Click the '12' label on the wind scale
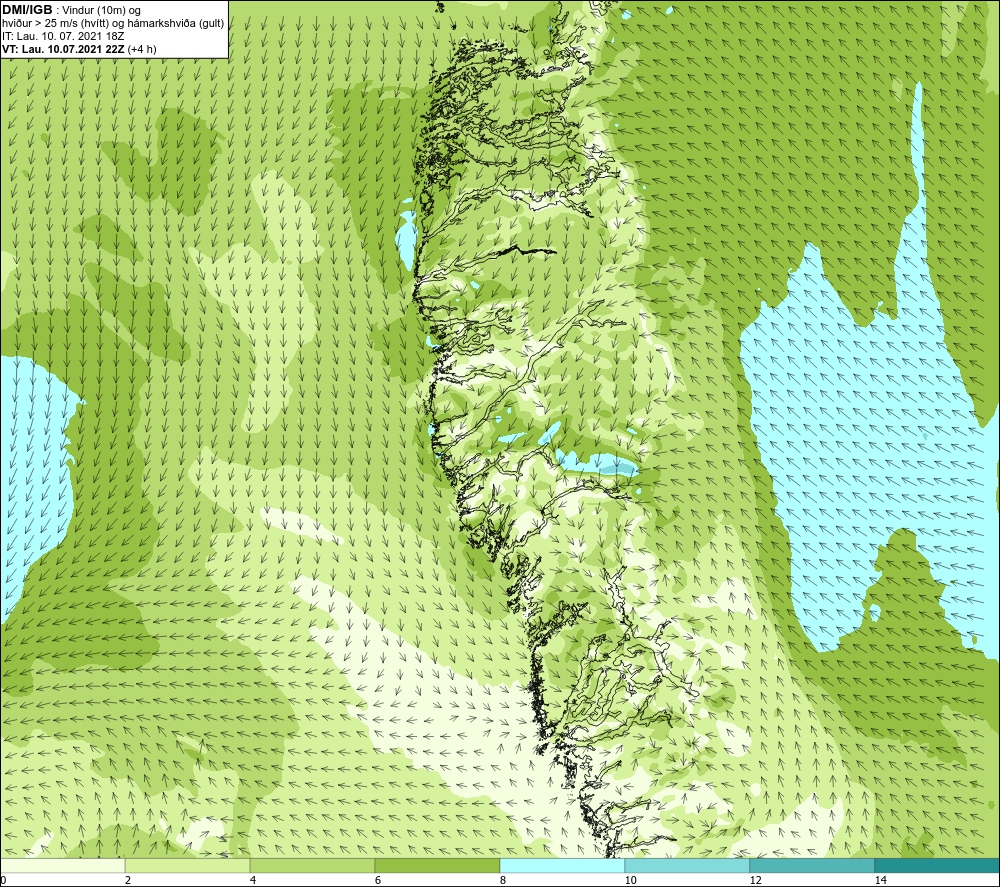 point(755,880)
